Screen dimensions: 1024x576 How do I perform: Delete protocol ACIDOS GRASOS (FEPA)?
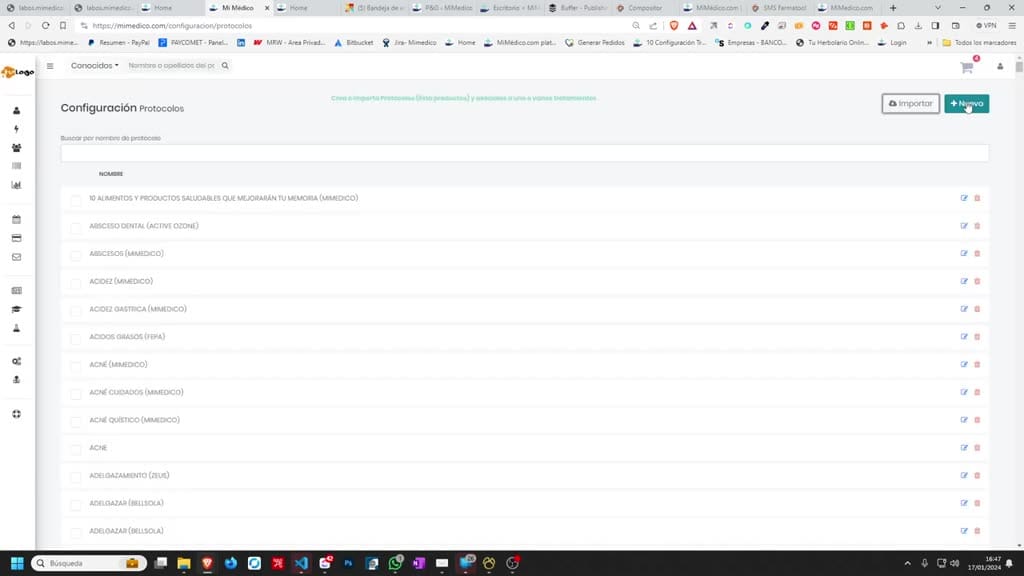[x=977, y=337]
